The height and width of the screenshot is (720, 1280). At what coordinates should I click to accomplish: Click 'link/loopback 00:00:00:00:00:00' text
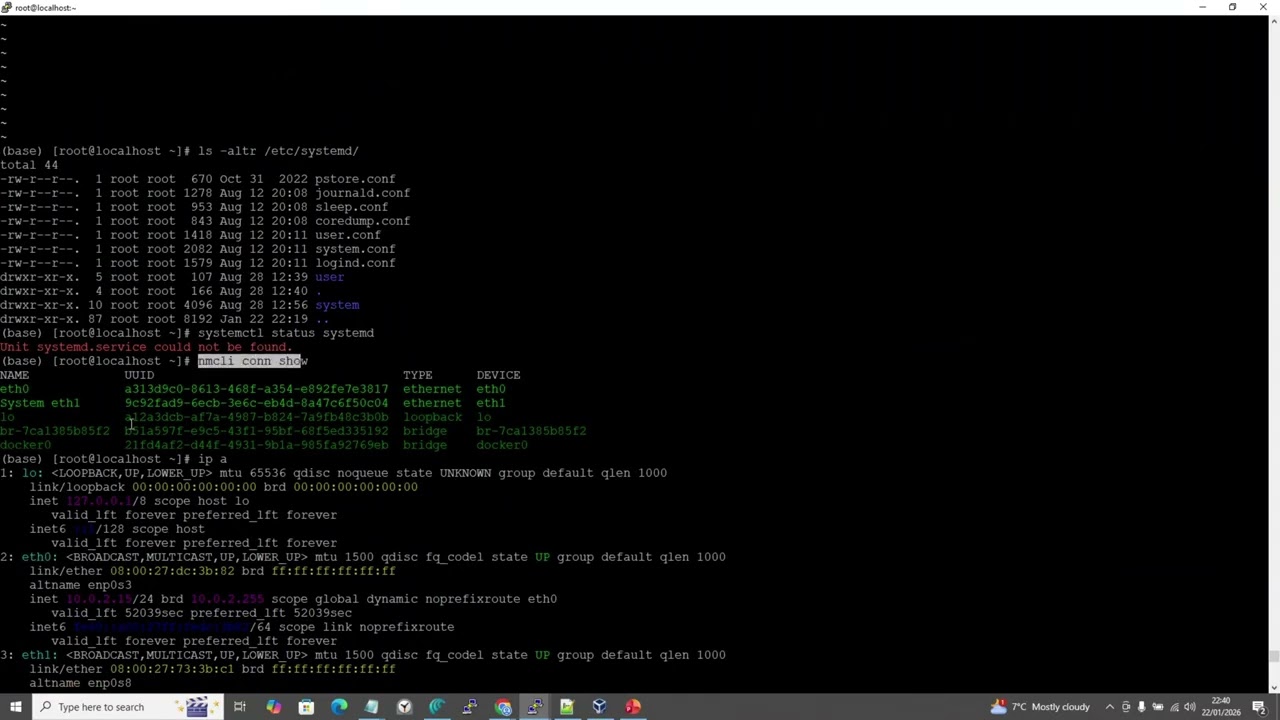143,487
